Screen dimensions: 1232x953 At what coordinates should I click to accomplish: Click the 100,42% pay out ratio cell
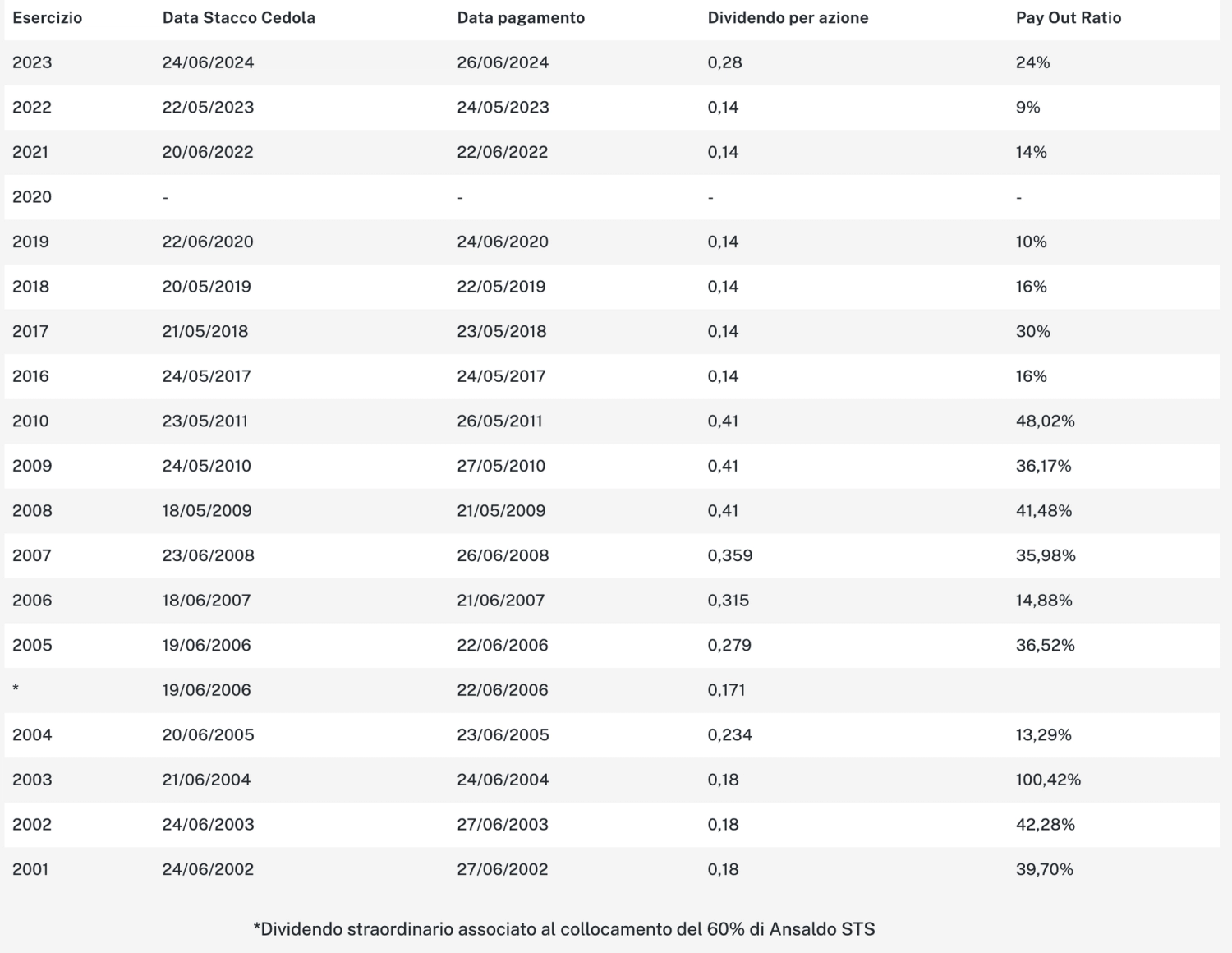(x=1048, y=780)
